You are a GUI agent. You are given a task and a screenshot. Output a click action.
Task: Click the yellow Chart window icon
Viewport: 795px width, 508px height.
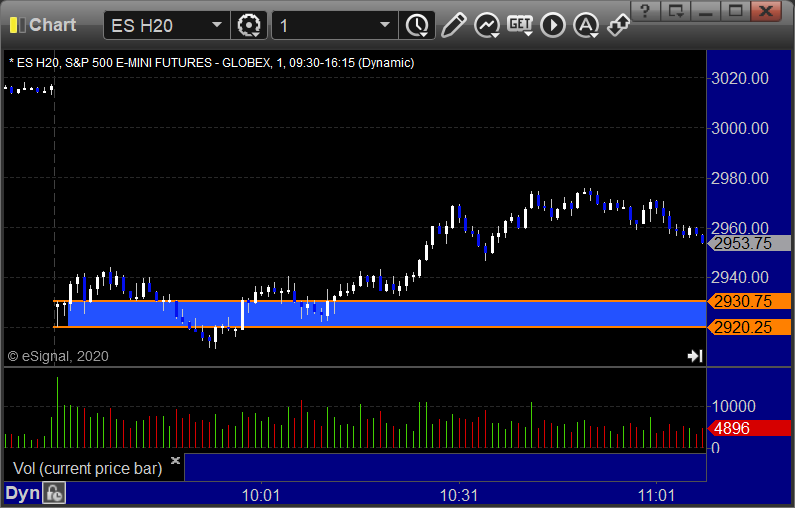tap(17, 25)
